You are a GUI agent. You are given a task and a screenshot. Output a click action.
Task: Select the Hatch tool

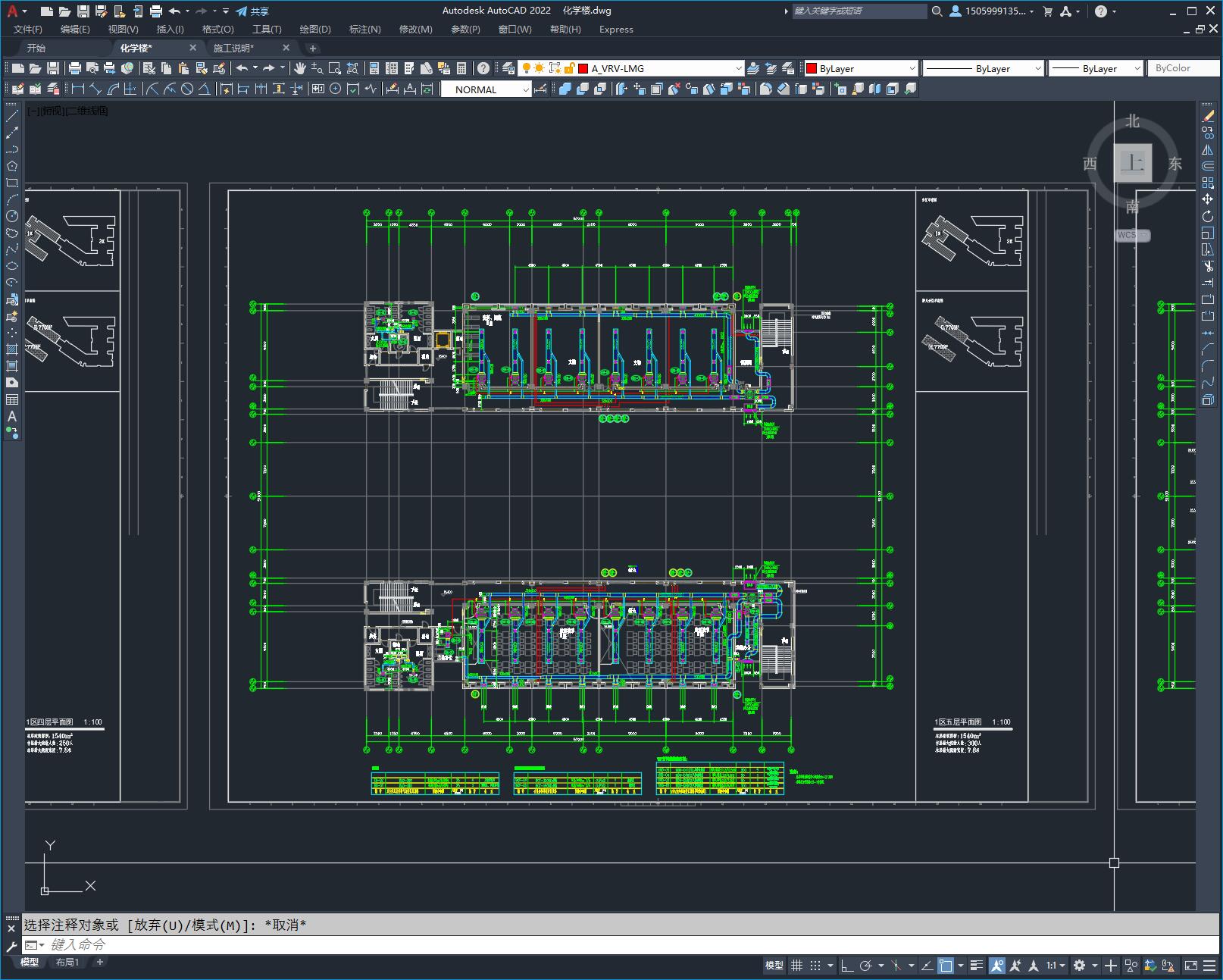pos(12,349)
